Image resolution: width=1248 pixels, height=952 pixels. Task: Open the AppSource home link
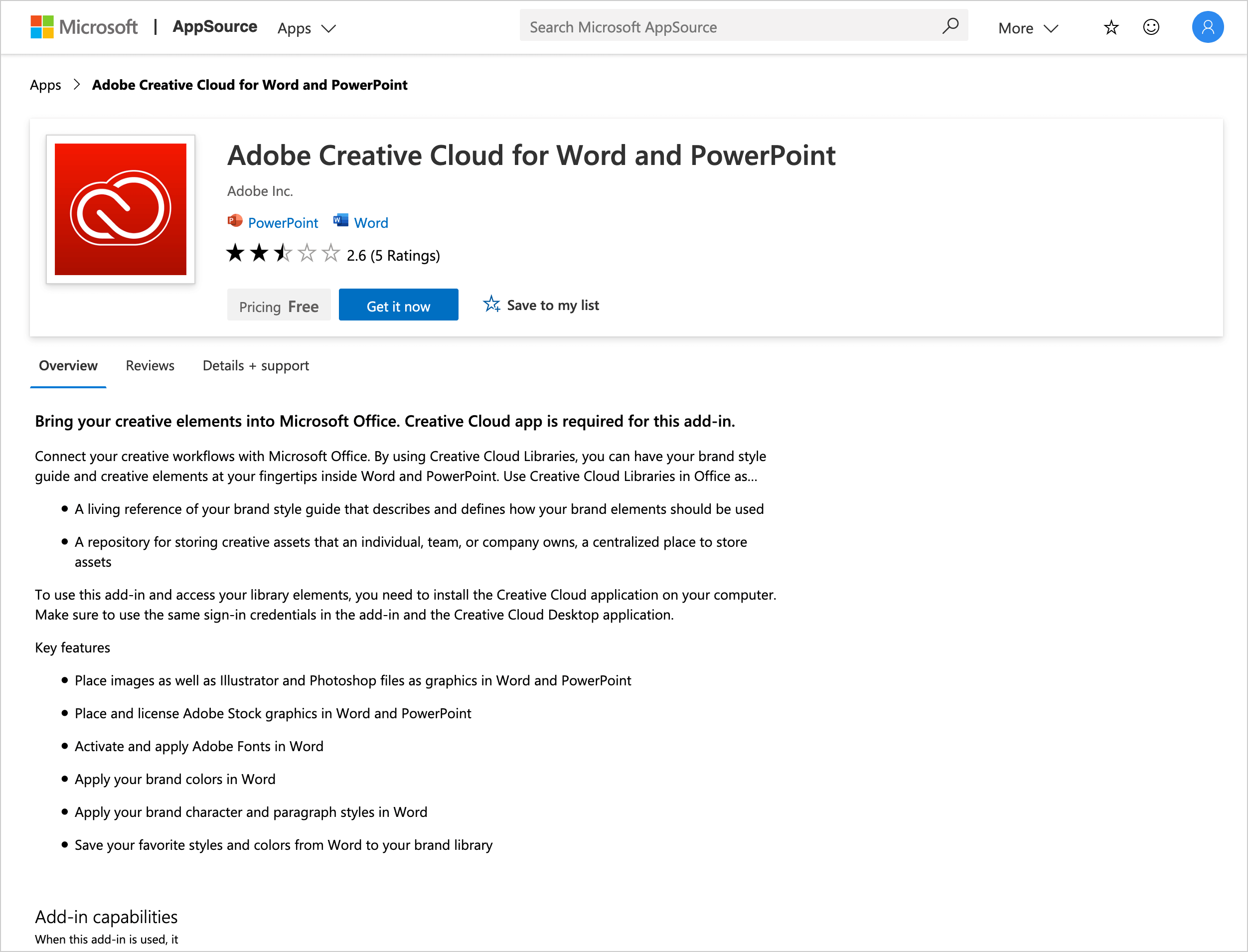pyautogui.click(x=215, y=26)
